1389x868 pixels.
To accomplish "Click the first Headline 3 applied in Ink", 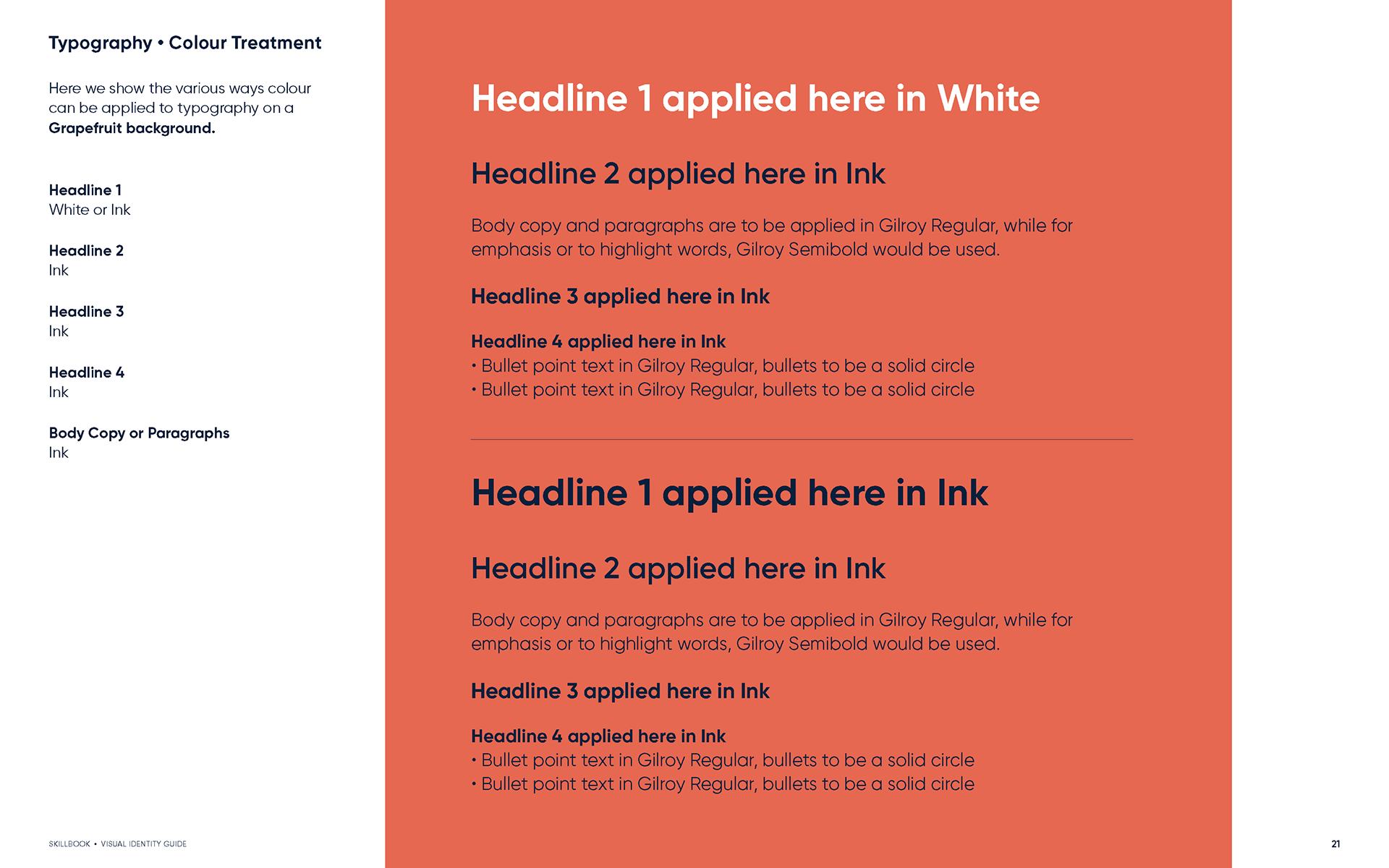I will 620,297.
